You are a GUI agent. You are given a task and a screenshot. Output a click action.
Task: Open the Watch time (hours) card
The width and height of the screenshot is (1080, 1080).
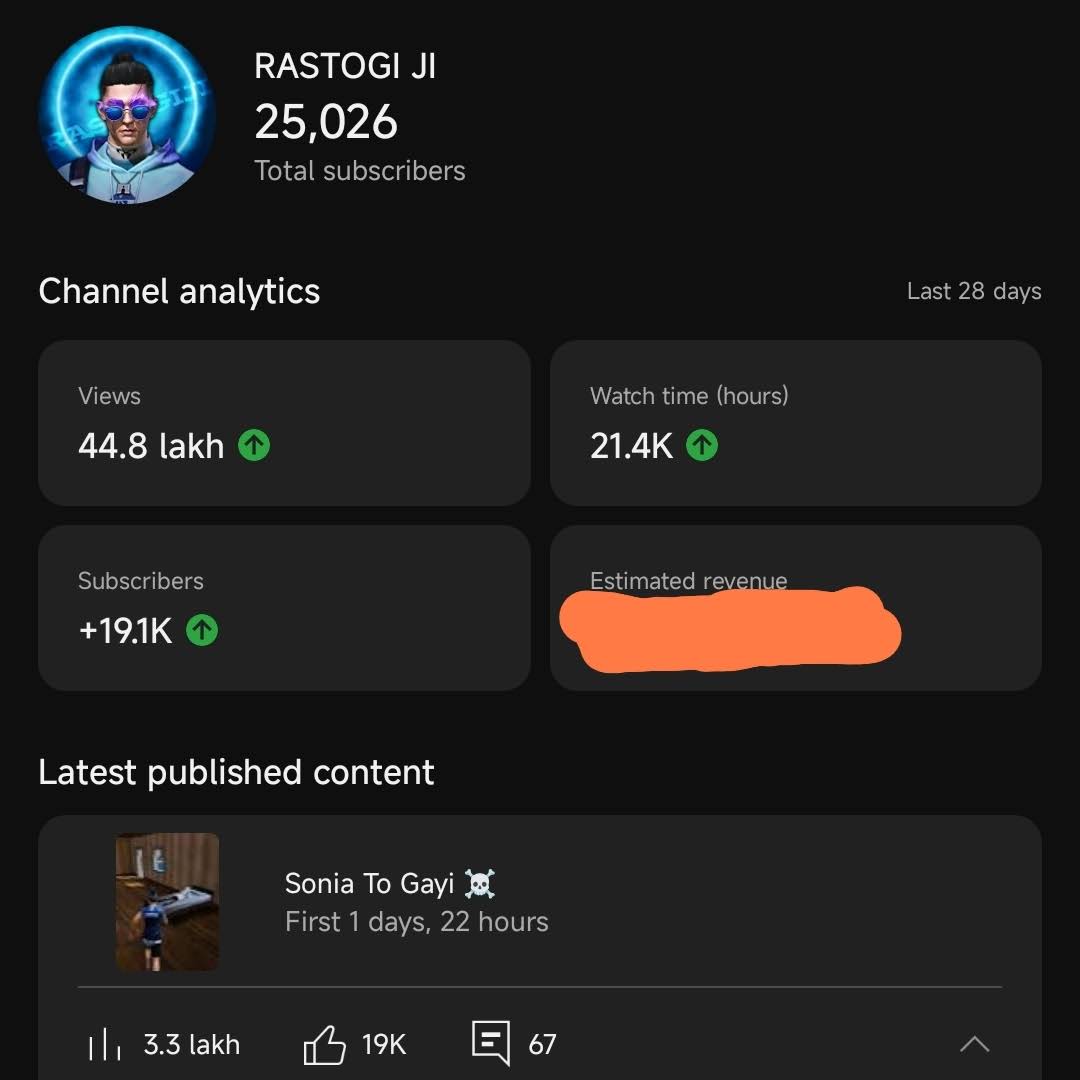796,423
